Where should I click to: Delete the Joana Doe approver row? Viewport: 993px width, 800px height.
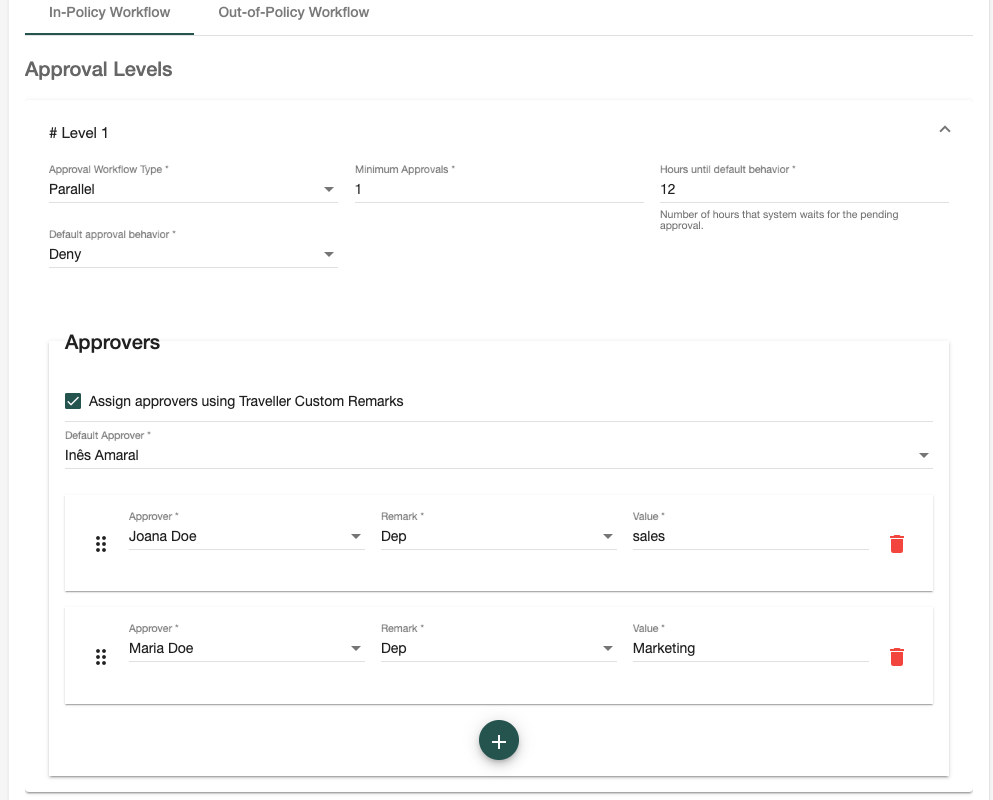[897, 544]
